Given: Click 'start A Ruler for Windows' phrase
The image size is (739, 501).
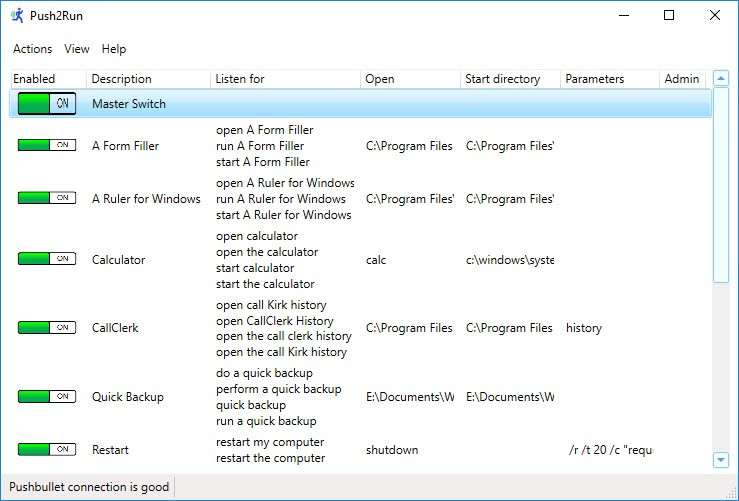Looking at the screenshot, I should 283,214.
